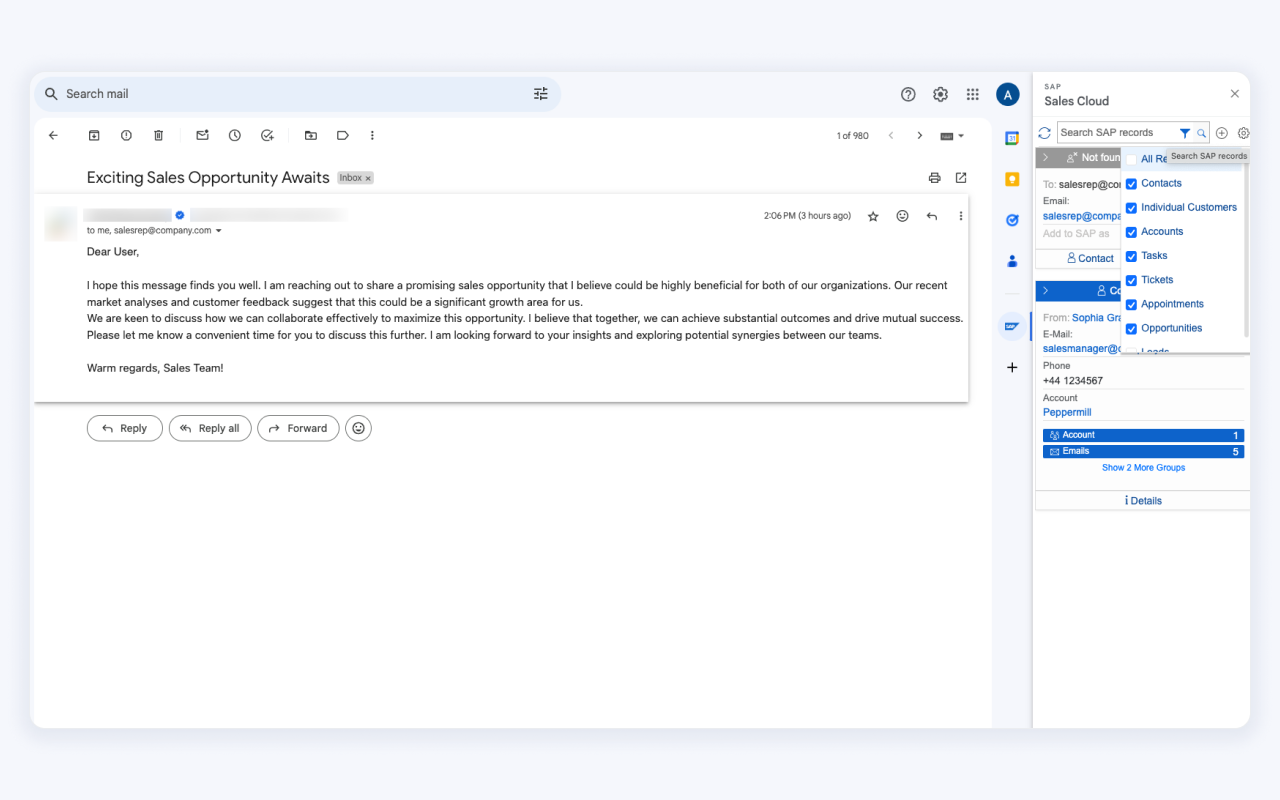
Task: Collapse the Contact section chevron
Action: pos(1047,290)
